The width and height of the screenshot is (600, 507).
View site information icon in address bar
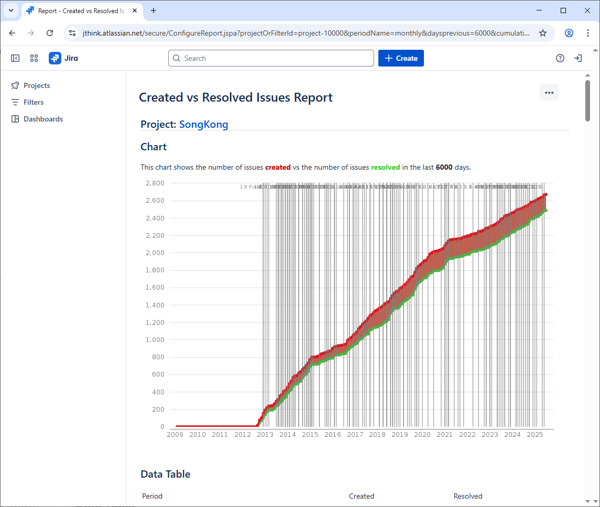point(73,32)
